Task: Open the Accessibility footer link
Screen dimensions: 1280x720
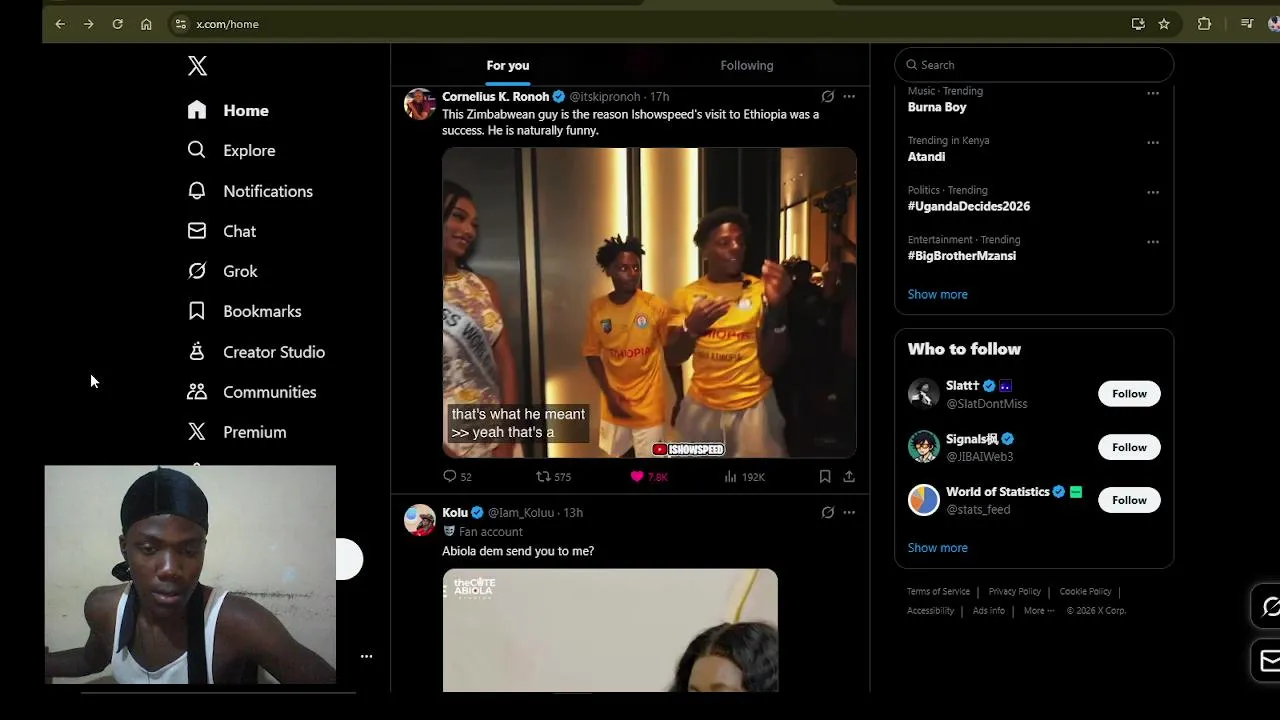Action: 930,611
